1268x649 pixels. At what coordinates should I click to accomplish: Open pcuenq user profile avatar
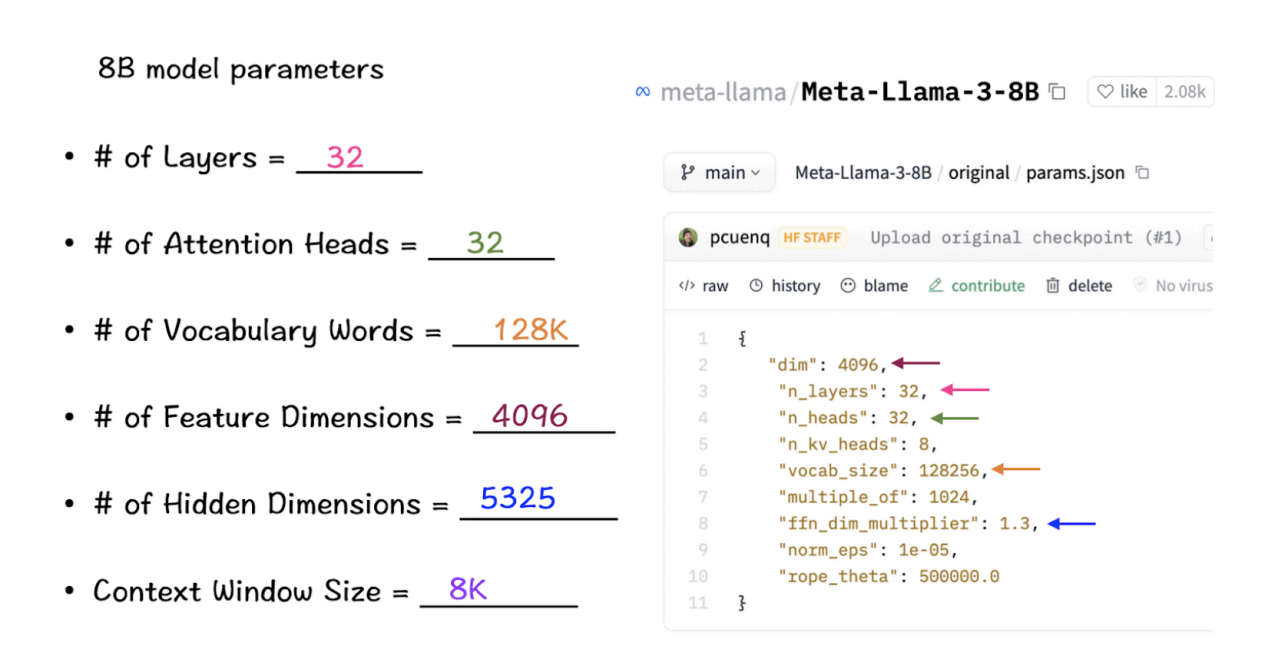pyautogui.click(x=688, y=238)
